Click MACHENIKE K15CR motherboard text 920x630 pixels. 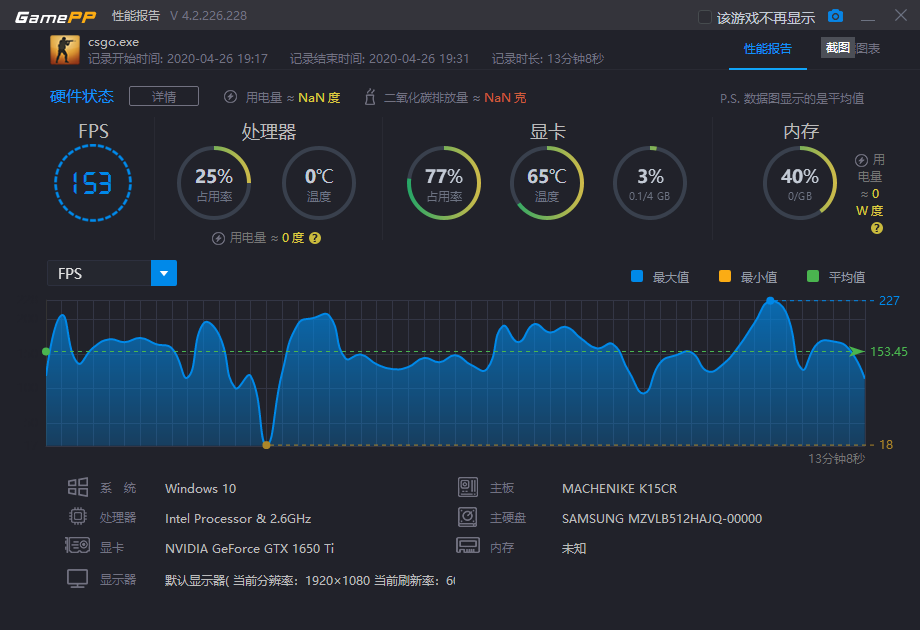620,489
